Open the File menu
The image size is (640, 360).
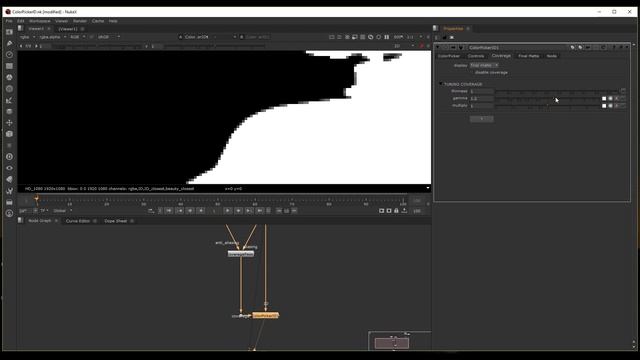click(9, 21)
